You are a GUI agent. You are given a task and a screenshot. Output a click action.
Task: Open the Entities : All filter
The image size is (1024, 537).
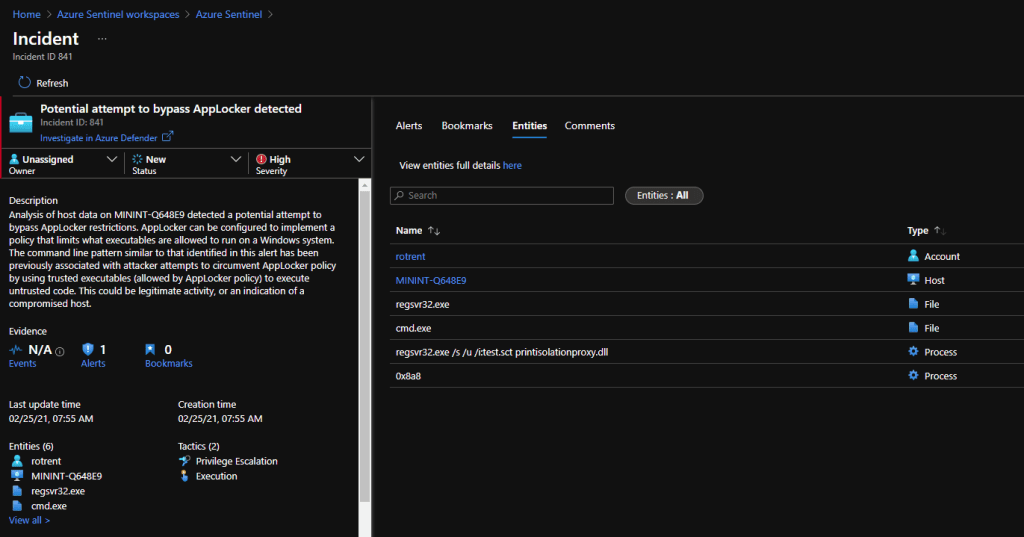664,195
